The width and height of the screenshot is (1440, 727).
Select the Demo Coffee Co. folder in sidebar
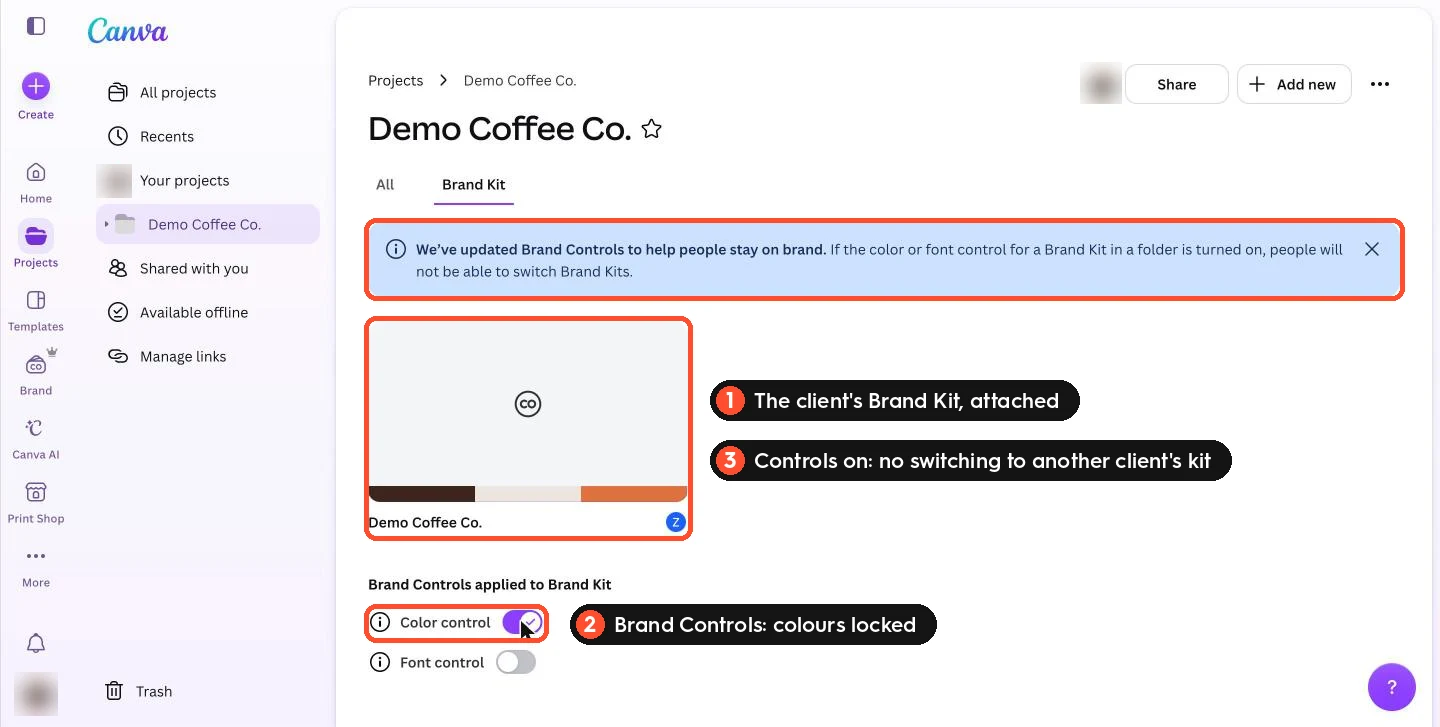[x=208, y=224]
